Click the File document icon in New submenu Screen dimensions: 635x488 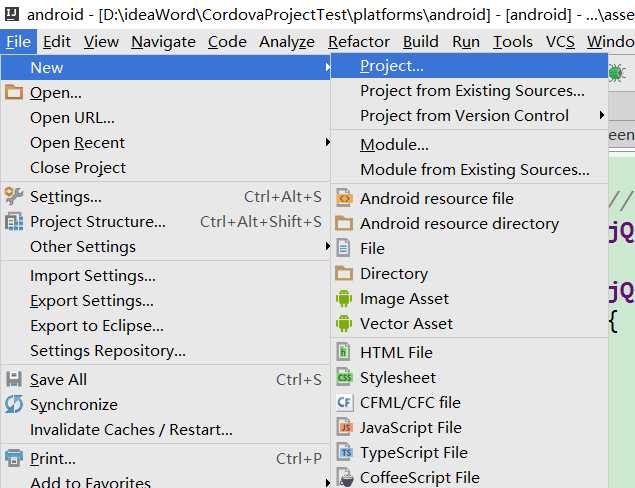pyautogui.click(x=344, y=248)
